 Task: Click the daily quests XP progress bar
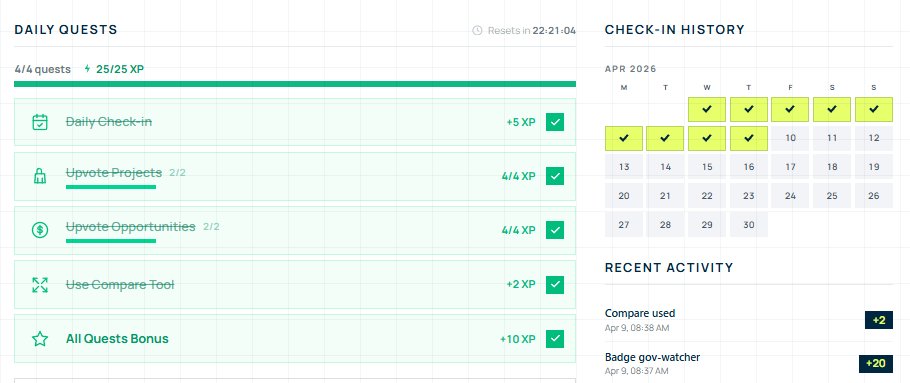pyautogui.click(x=295, y=84)
